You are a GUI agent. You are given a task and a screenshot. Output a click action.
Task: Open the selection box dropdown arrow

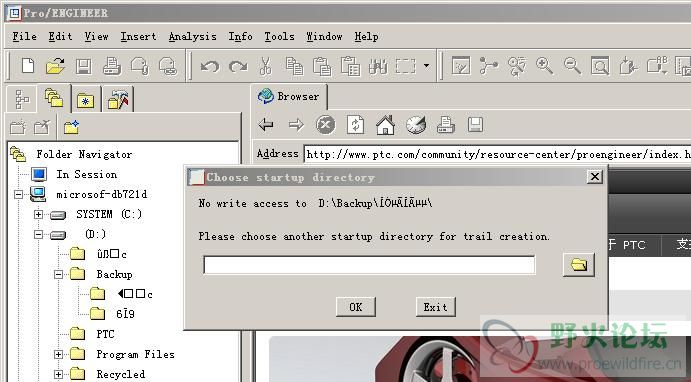click(426, 66)
